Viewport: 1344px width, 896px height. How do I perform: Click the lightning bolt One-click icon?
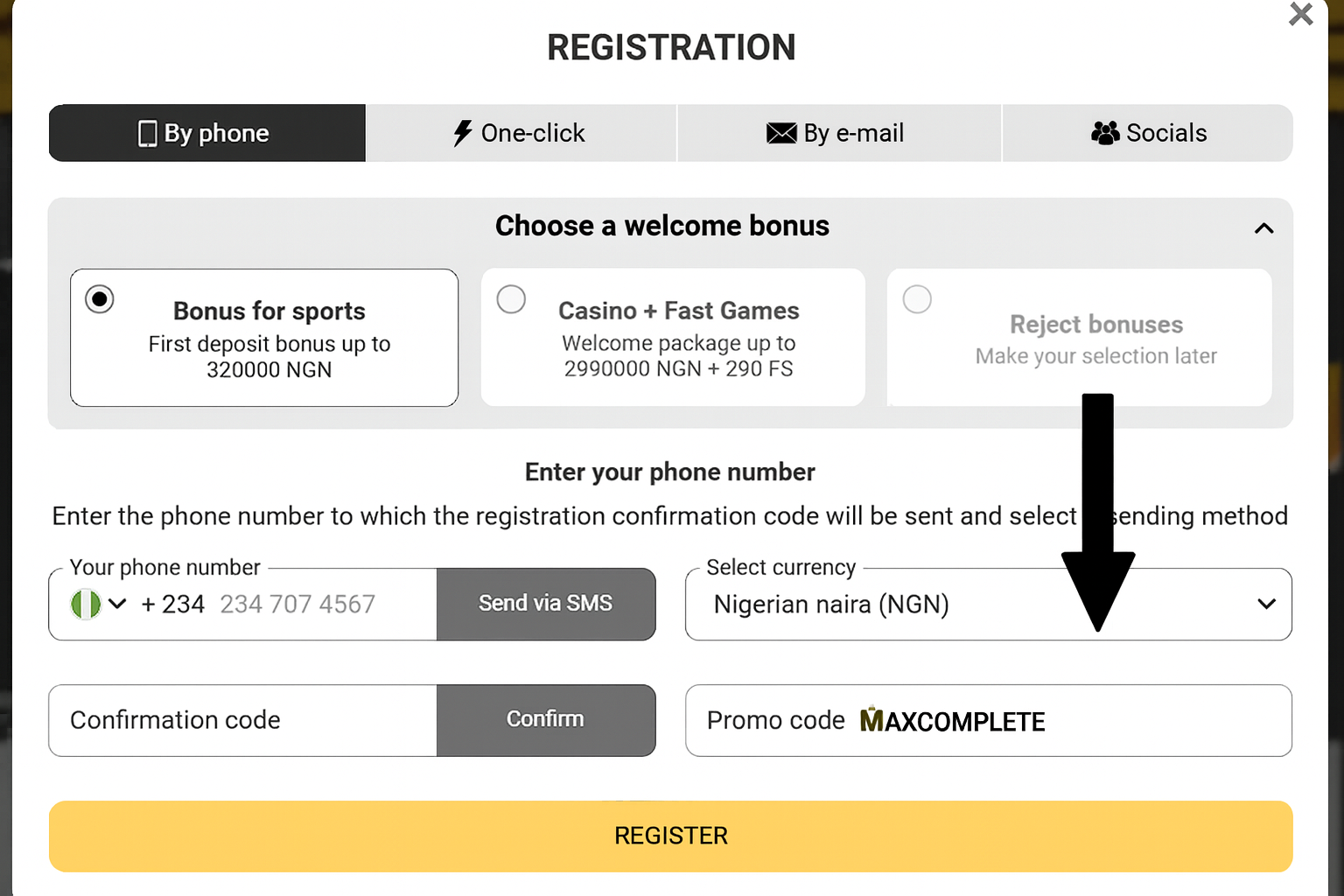(462, 132)
